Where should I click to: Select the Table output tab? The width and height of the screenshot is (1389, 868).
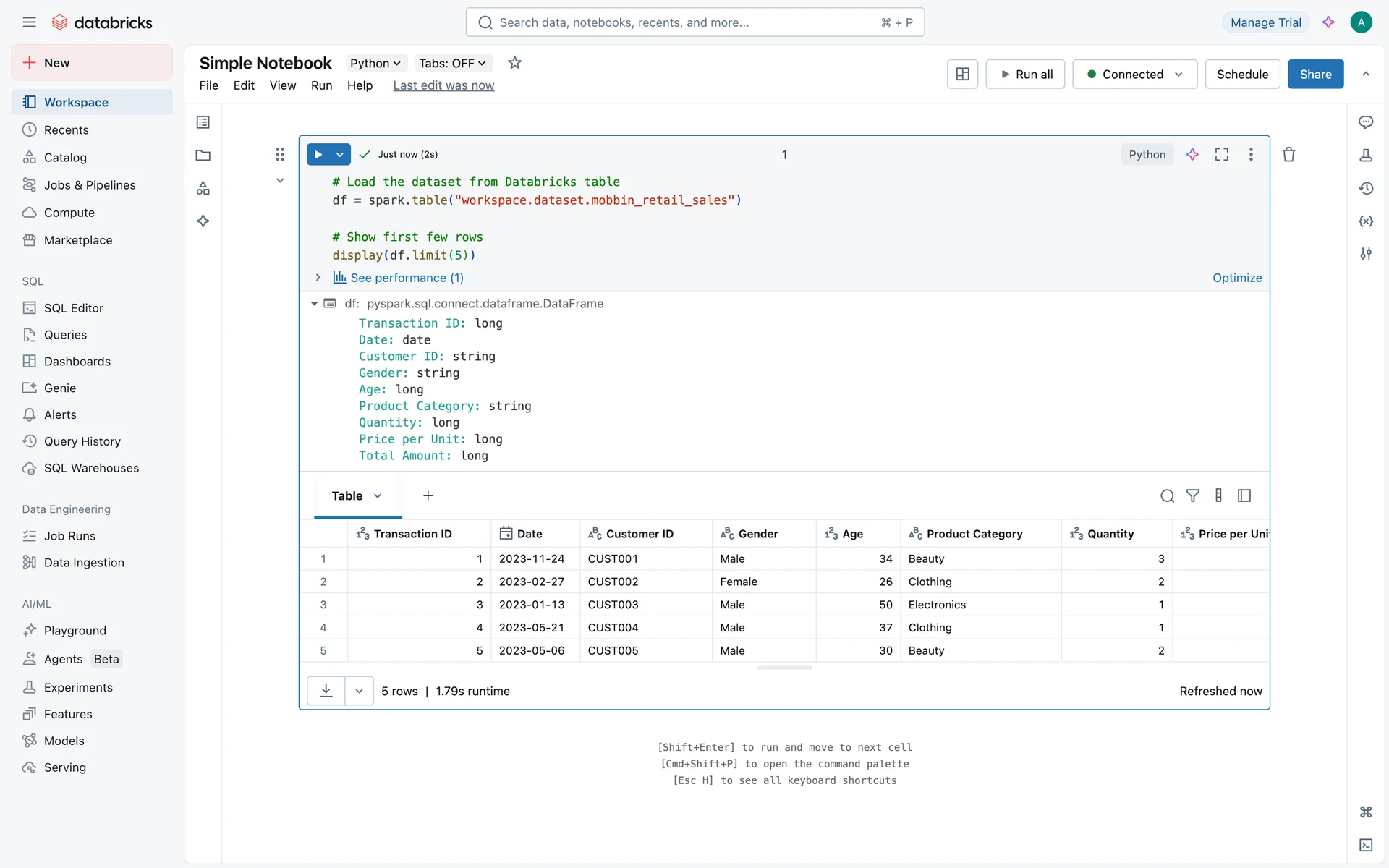tap(347, 495)
